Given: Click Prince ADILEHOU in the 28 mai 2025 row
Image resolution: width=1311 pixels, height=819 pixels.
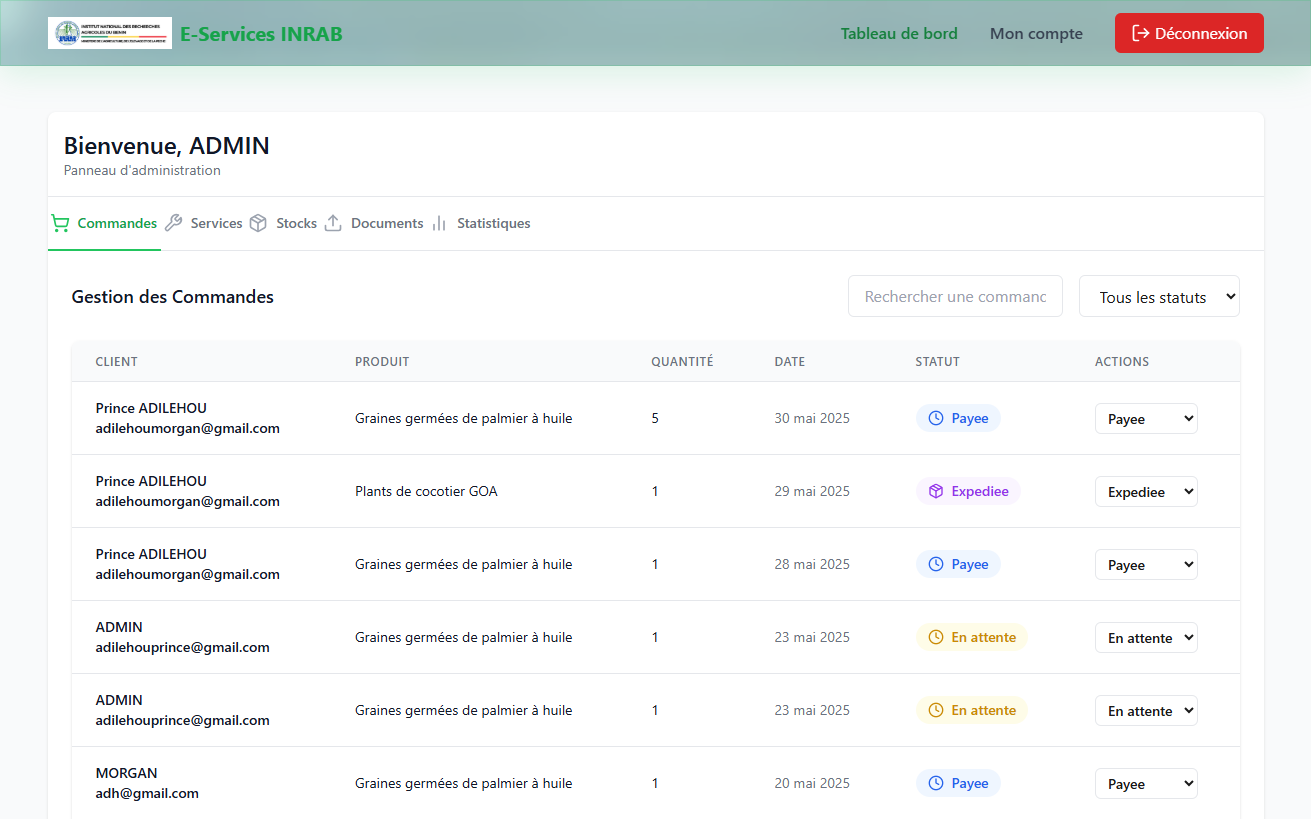Looking at the screenshot, I should click(151, 554).
